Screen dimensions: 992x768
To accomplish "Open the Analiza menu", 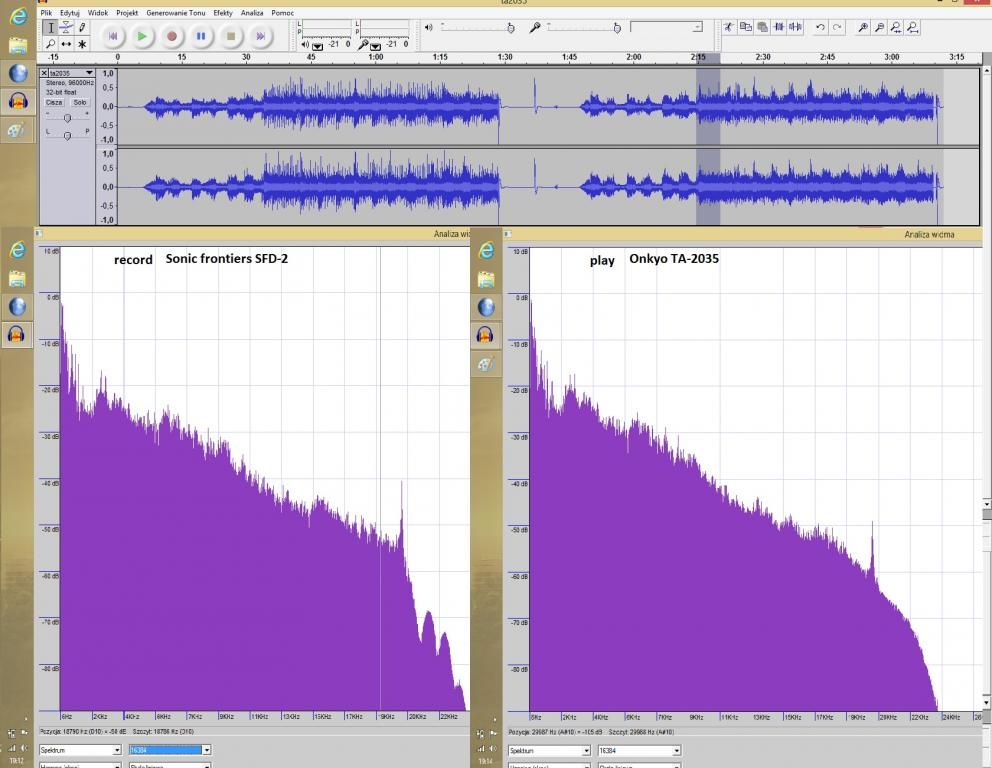I will pos(252,13).
